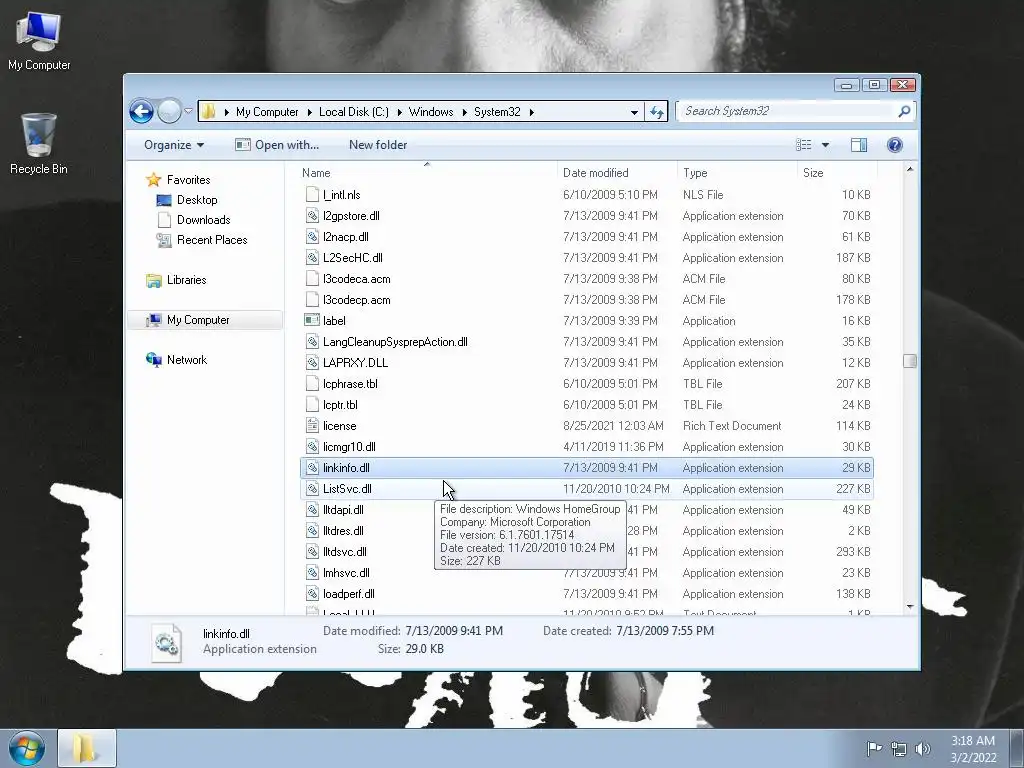This screenshot has height=768, width=1024.
Task: Select My Computer in the navigation pane
Action: [198, 320]
